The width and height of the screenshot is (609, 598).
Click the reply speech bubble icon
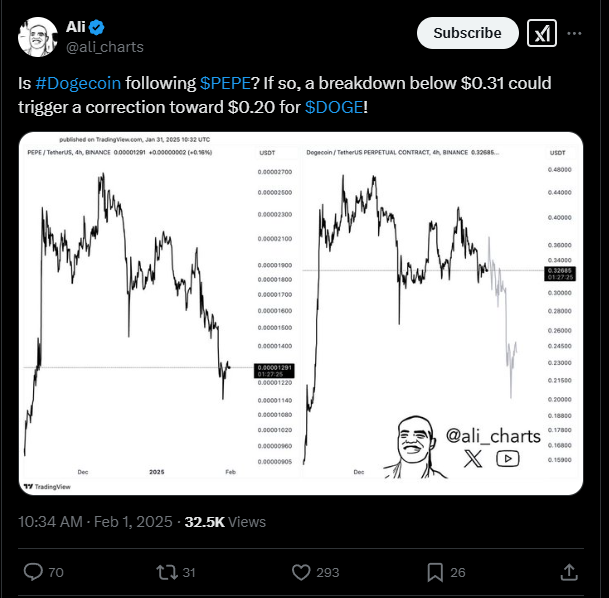pyautogui.click(x=33, y=572)
